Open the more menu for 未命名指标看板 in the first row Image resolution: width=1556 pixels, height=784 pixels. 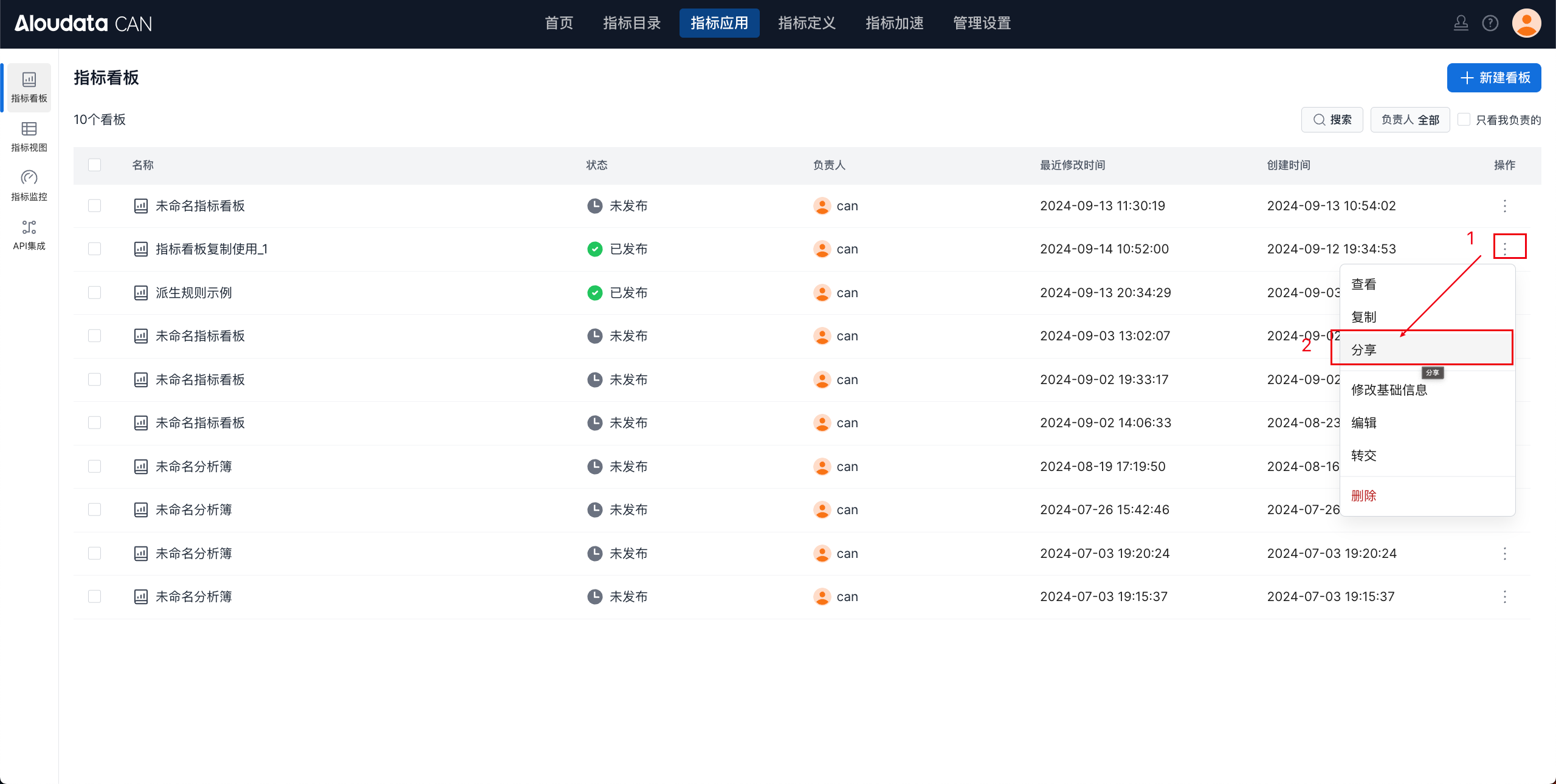(x=1504, y=206)
